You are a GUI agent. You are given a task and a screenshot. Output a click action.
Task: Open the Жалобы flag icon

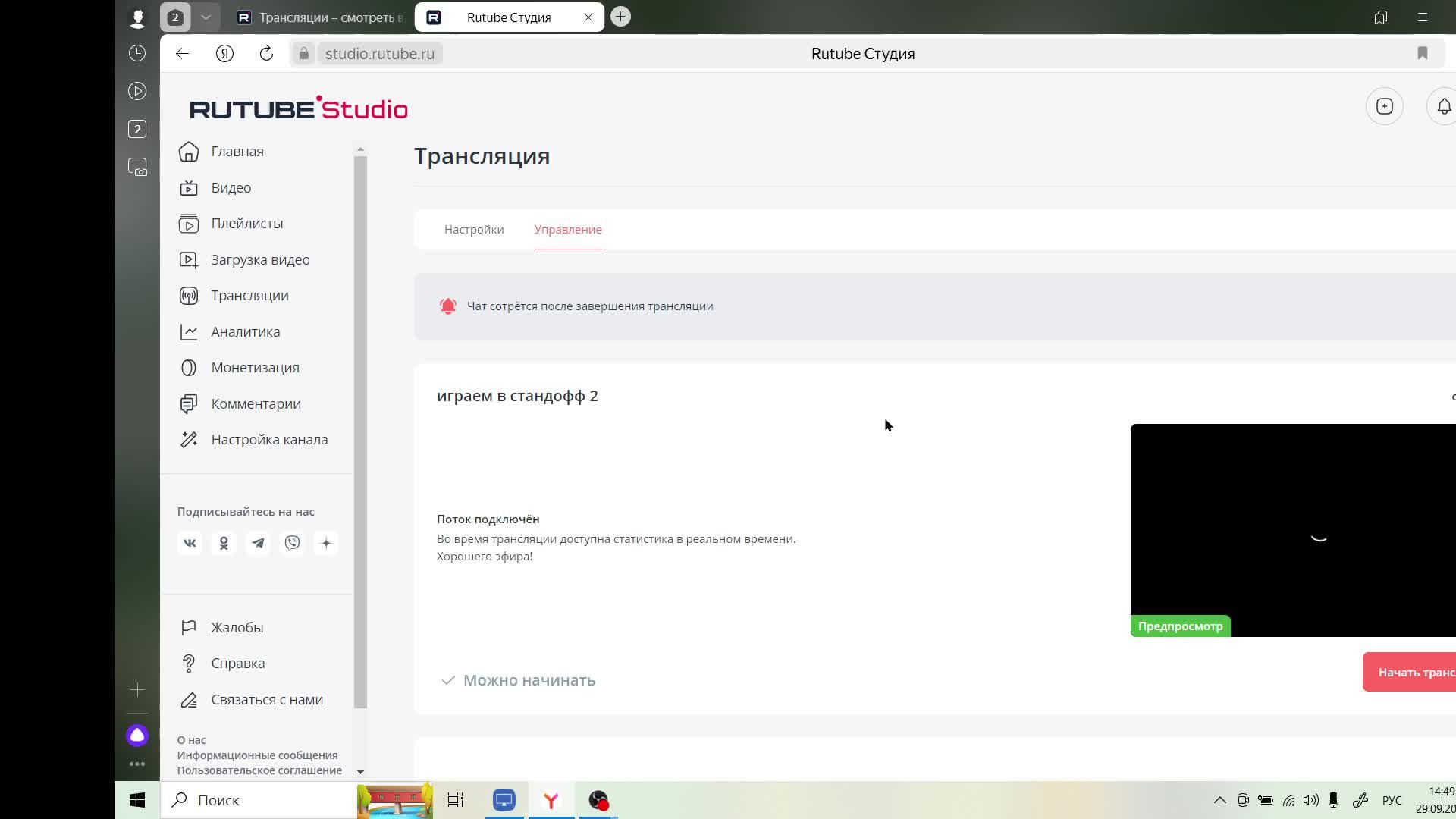pyautogui.click(x=189, y=628)
